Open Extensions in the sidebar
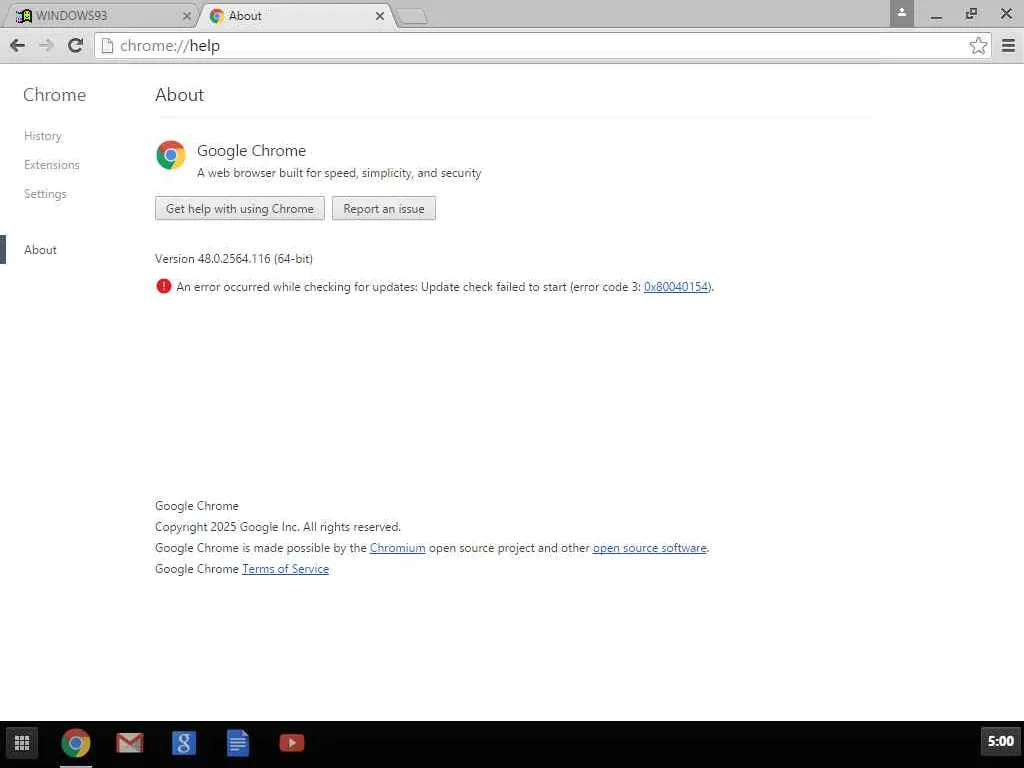 52,165
